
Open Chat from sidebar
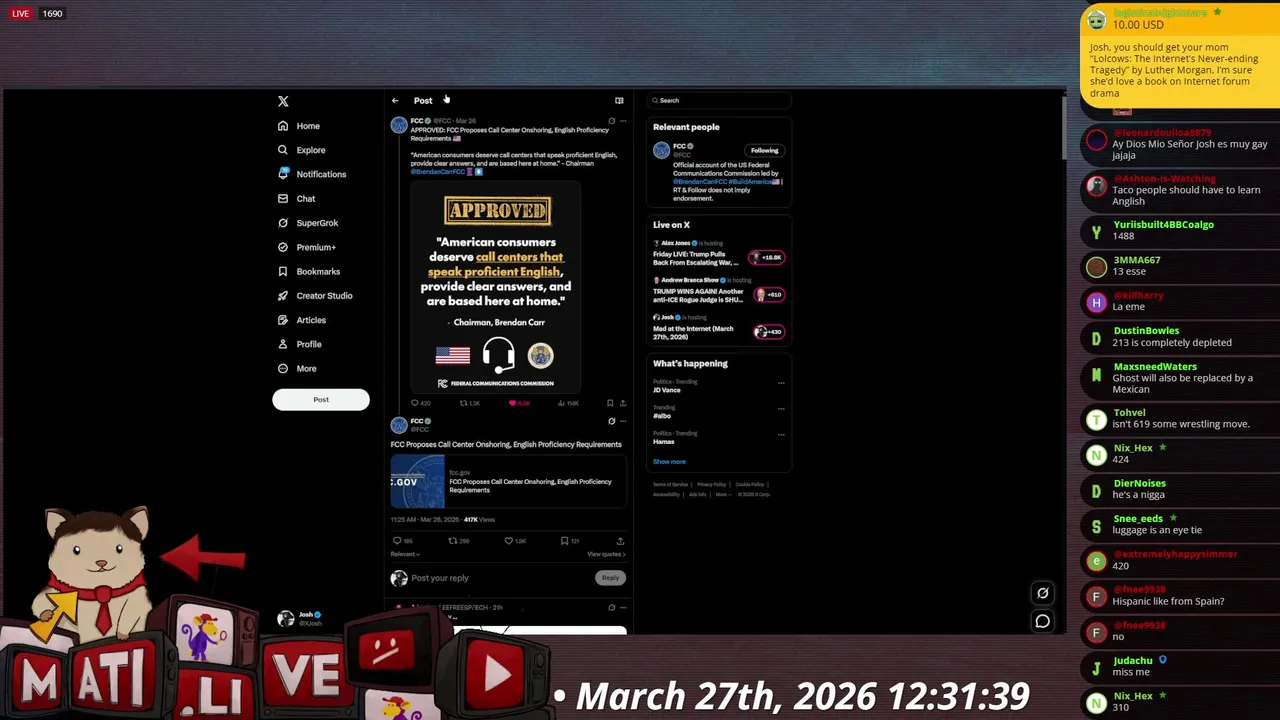tap(296, 199)
